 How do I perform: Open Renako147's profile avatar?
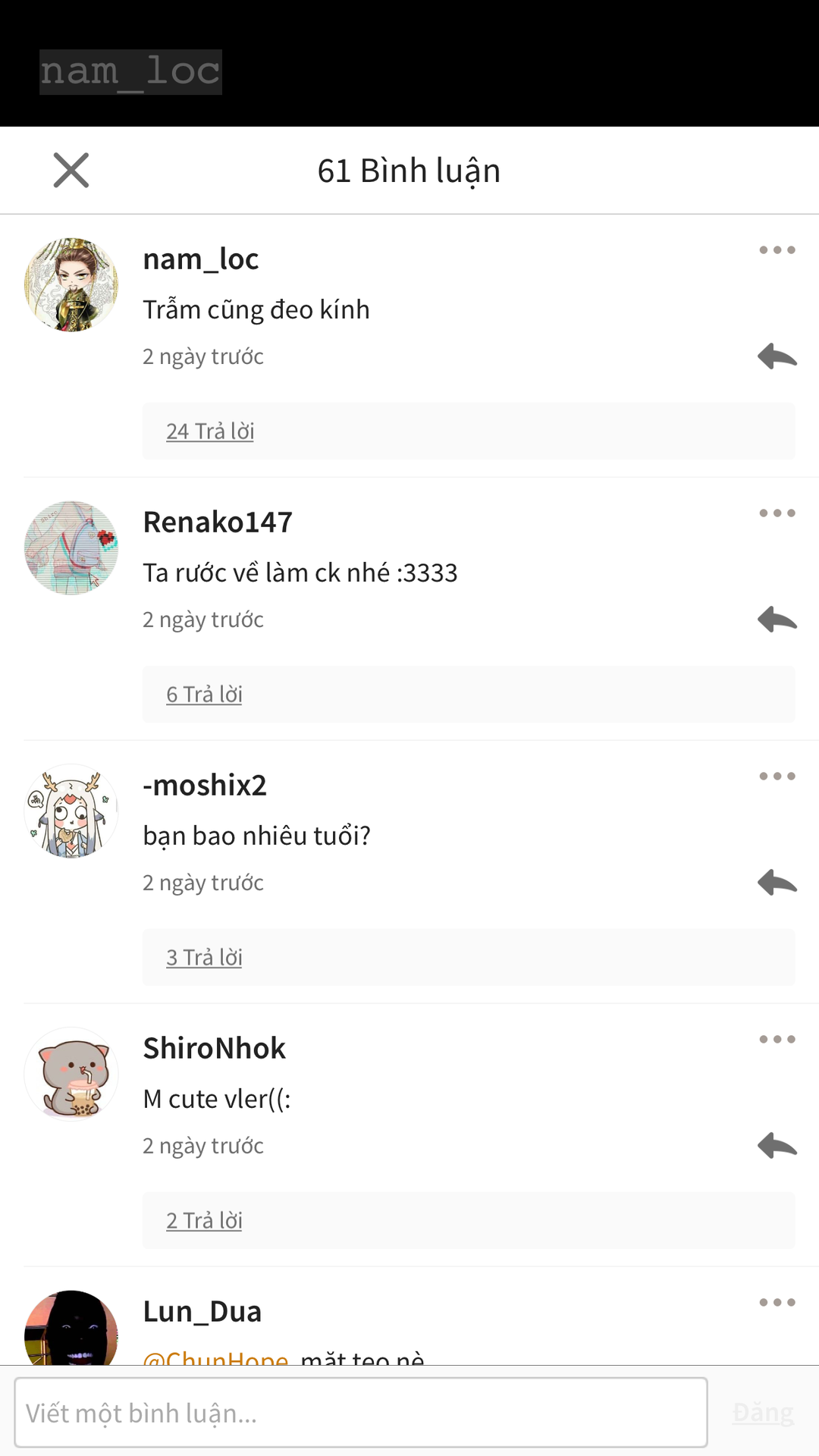[x=71, y=548]
